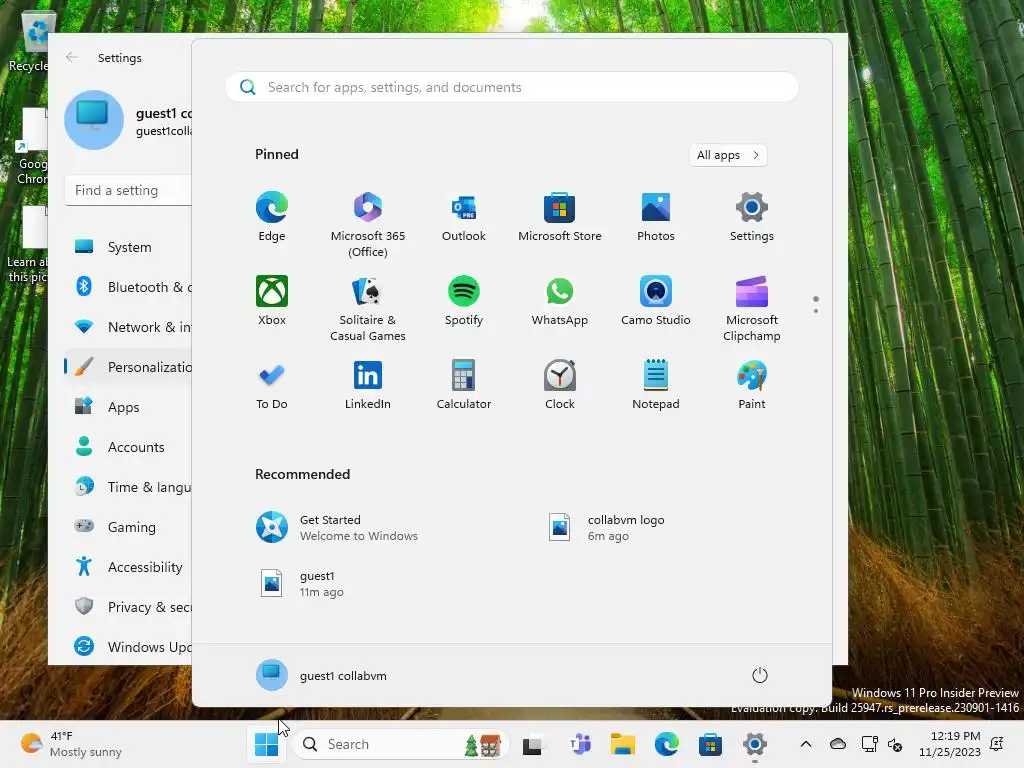The image size is (1024, 768).
Task: Click the OneDrive cloud tray icon
Action: (838, 744)
